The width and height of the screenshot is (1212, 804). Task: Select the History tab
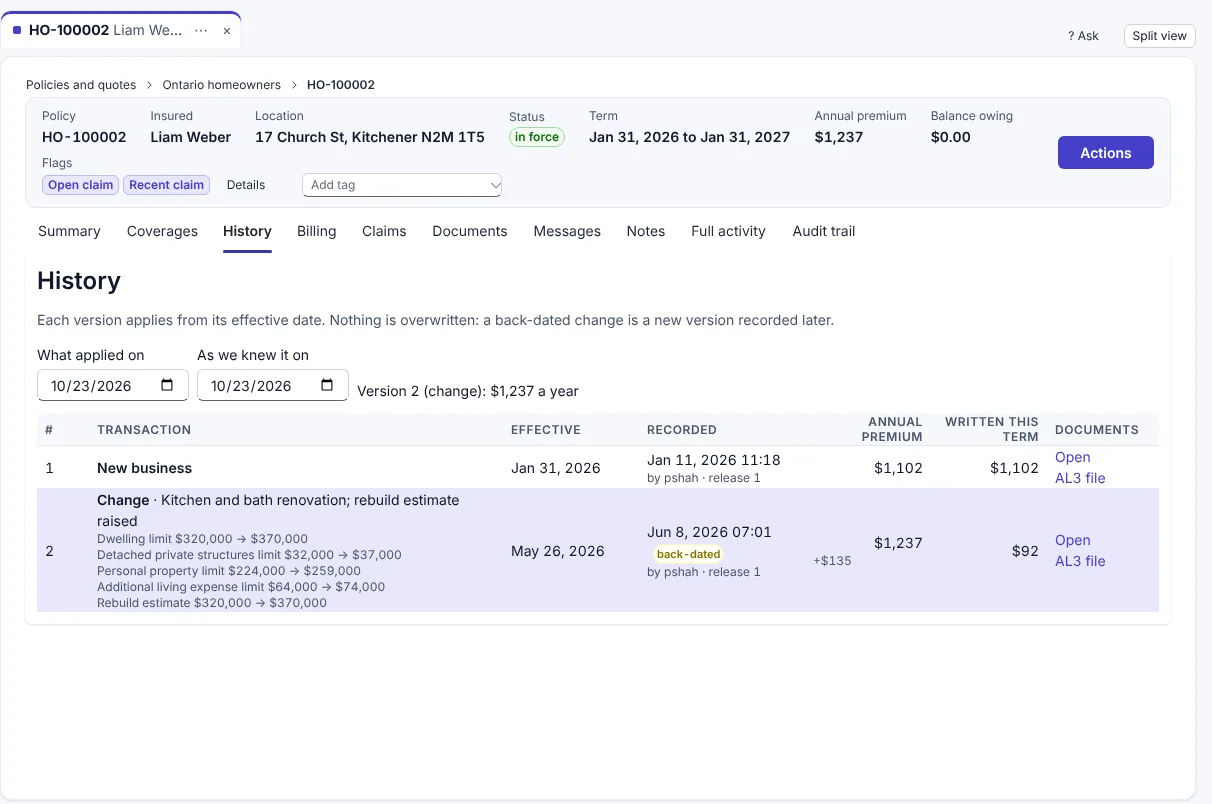coord(247,231)
